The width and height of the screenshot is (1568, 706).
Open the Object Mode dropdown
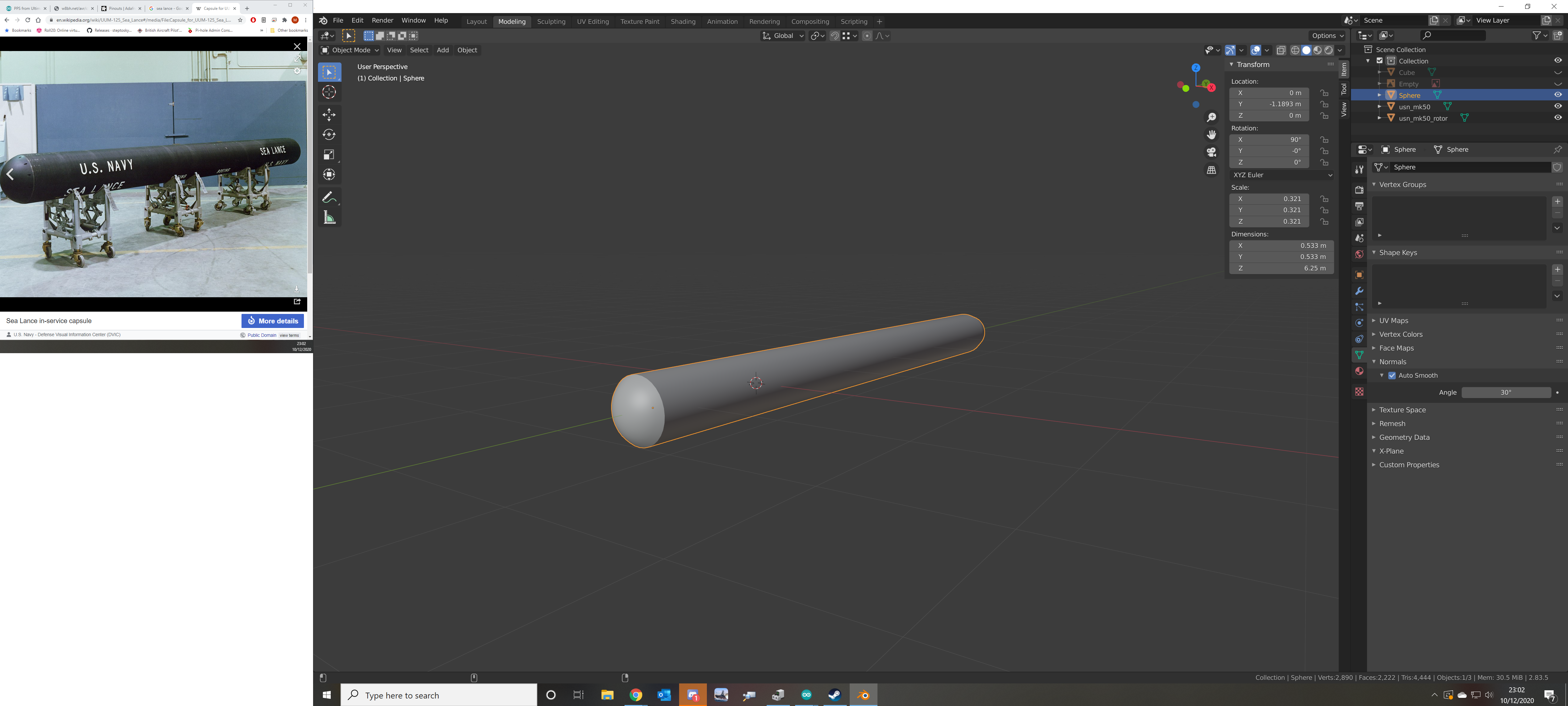(350, 50)
